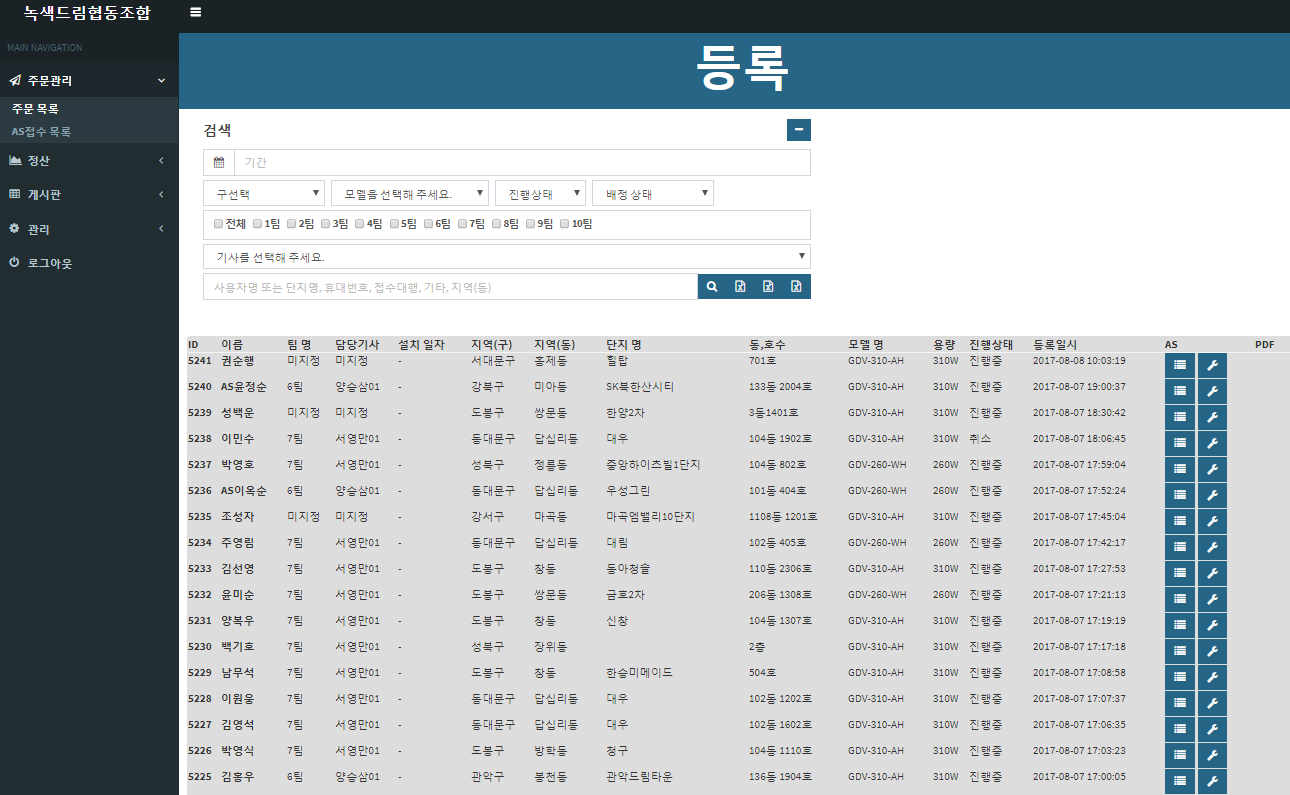The height and width of the screenshot is (795, 1290).
Task: Click the AS wrench icon for order 5236
Action: coord(1212,495)
